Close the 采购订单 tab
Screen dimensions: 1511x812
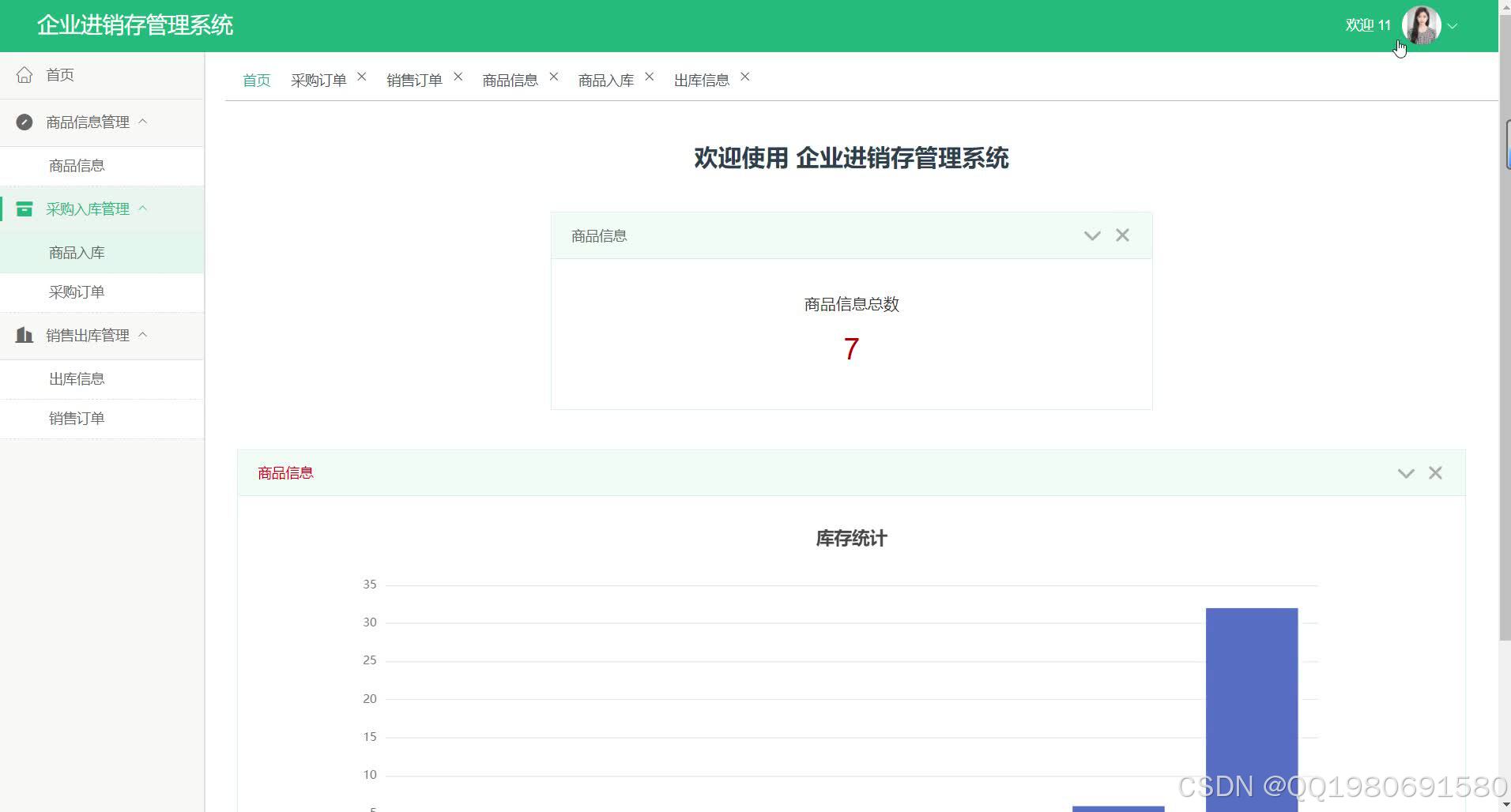pos(362,76)
